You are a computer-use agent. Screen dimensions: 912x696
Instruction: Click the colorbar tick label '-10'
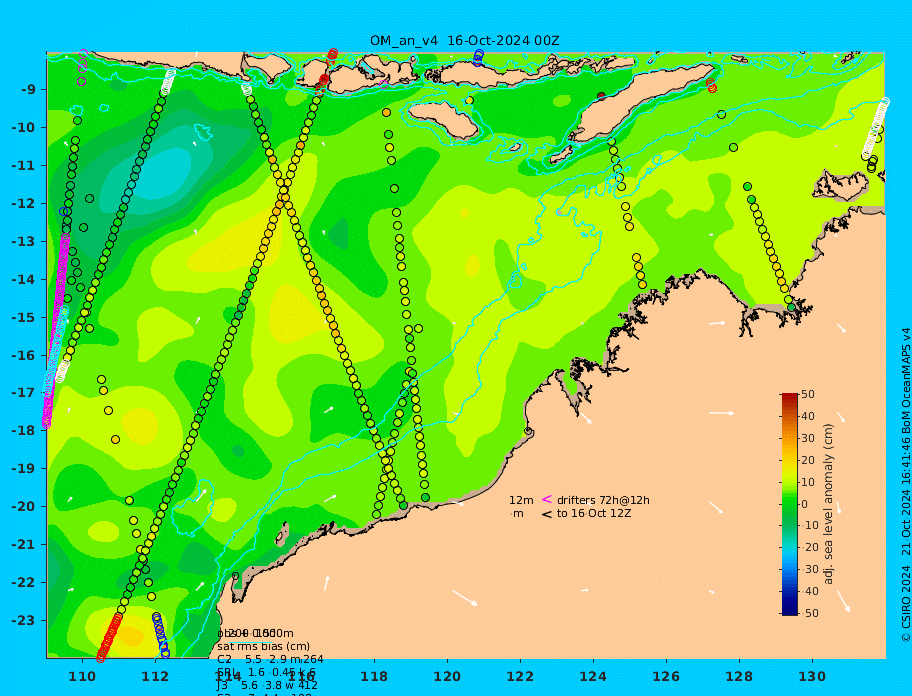810,526
